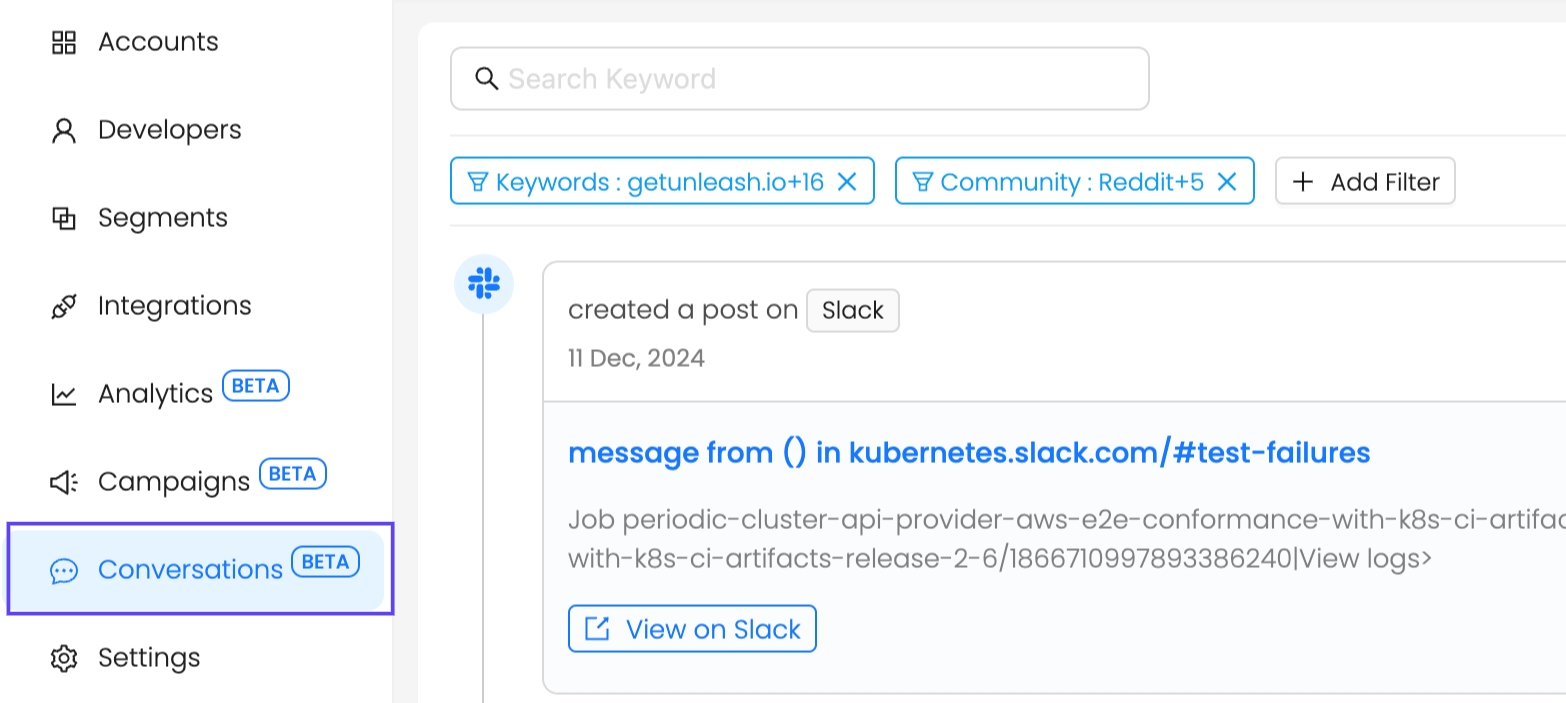1566x703 pixels.
Task: Click the Accounts grid icon
Action: pyautogui.click(x=64, y=42)
